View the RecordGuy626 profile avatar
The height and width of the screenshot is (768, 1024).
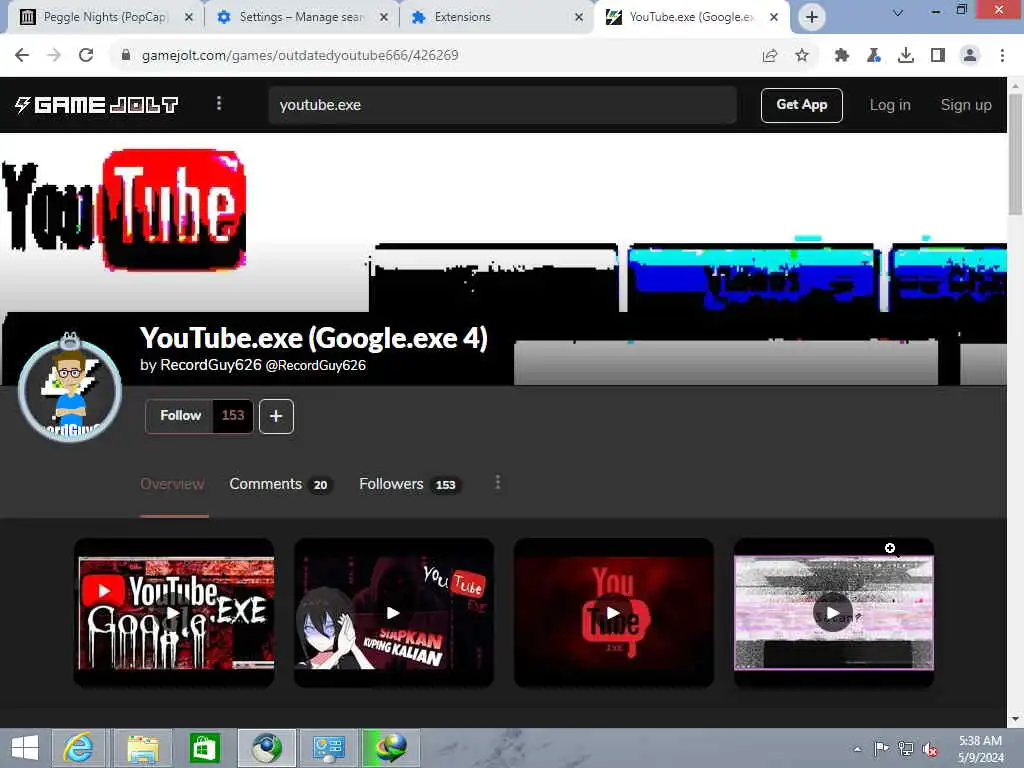70,391
